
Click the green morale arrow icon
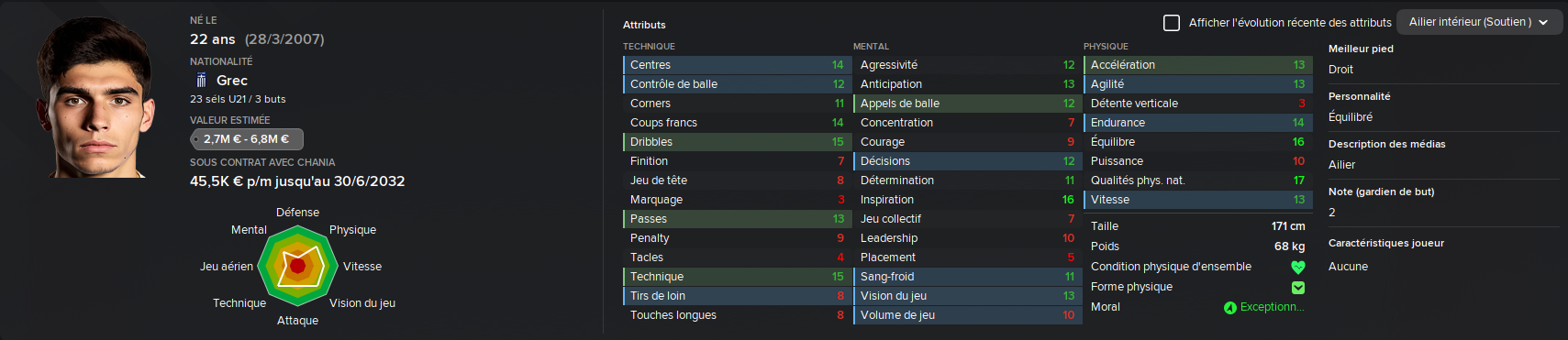pyautogui.click(x=1229, y=308)
